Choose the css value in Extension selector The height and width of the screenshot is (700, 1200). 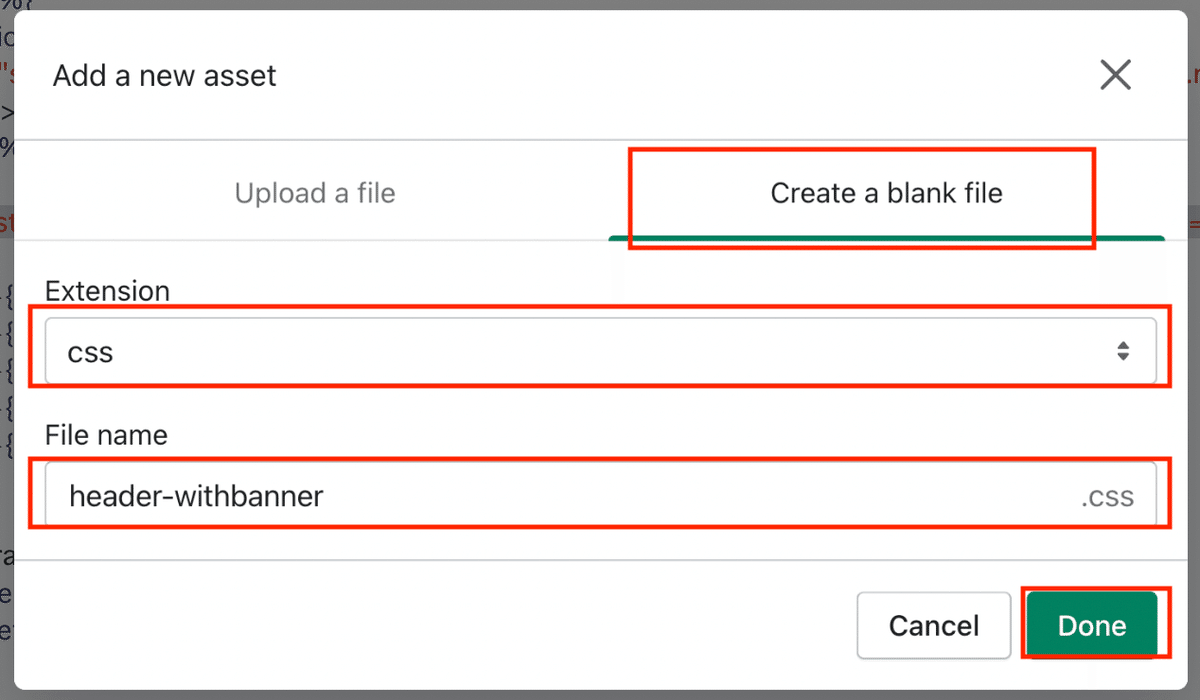click(90, 352)
